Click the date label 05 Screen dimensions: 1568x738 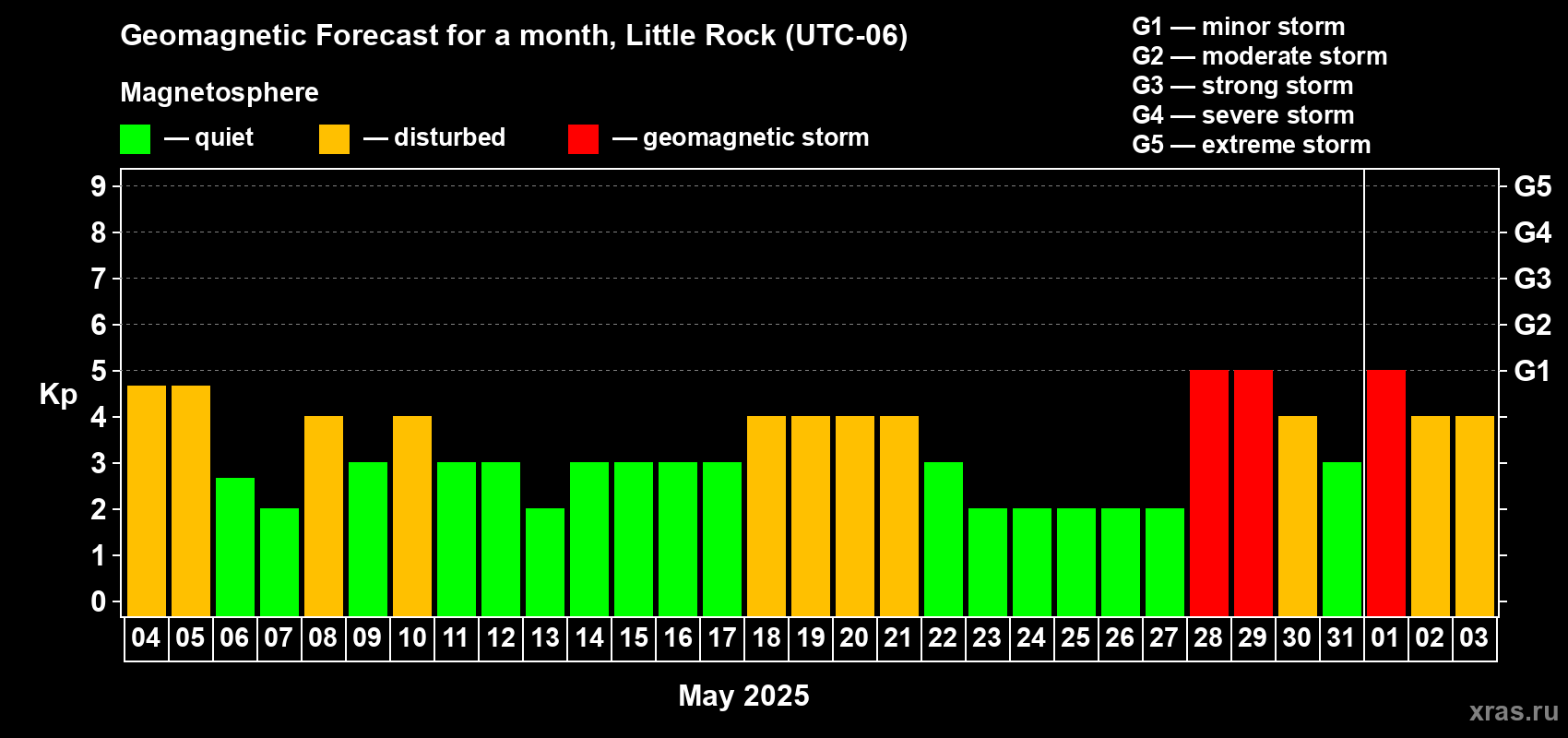click(x=190, y=637)
